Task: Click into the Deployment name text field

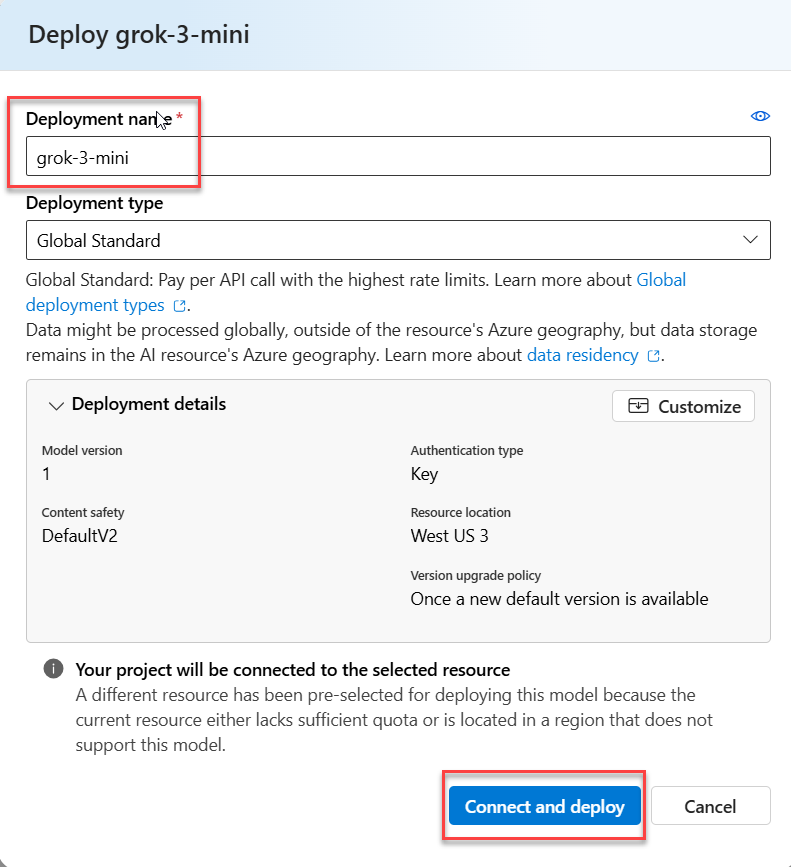Action: [x=400, y=157]
